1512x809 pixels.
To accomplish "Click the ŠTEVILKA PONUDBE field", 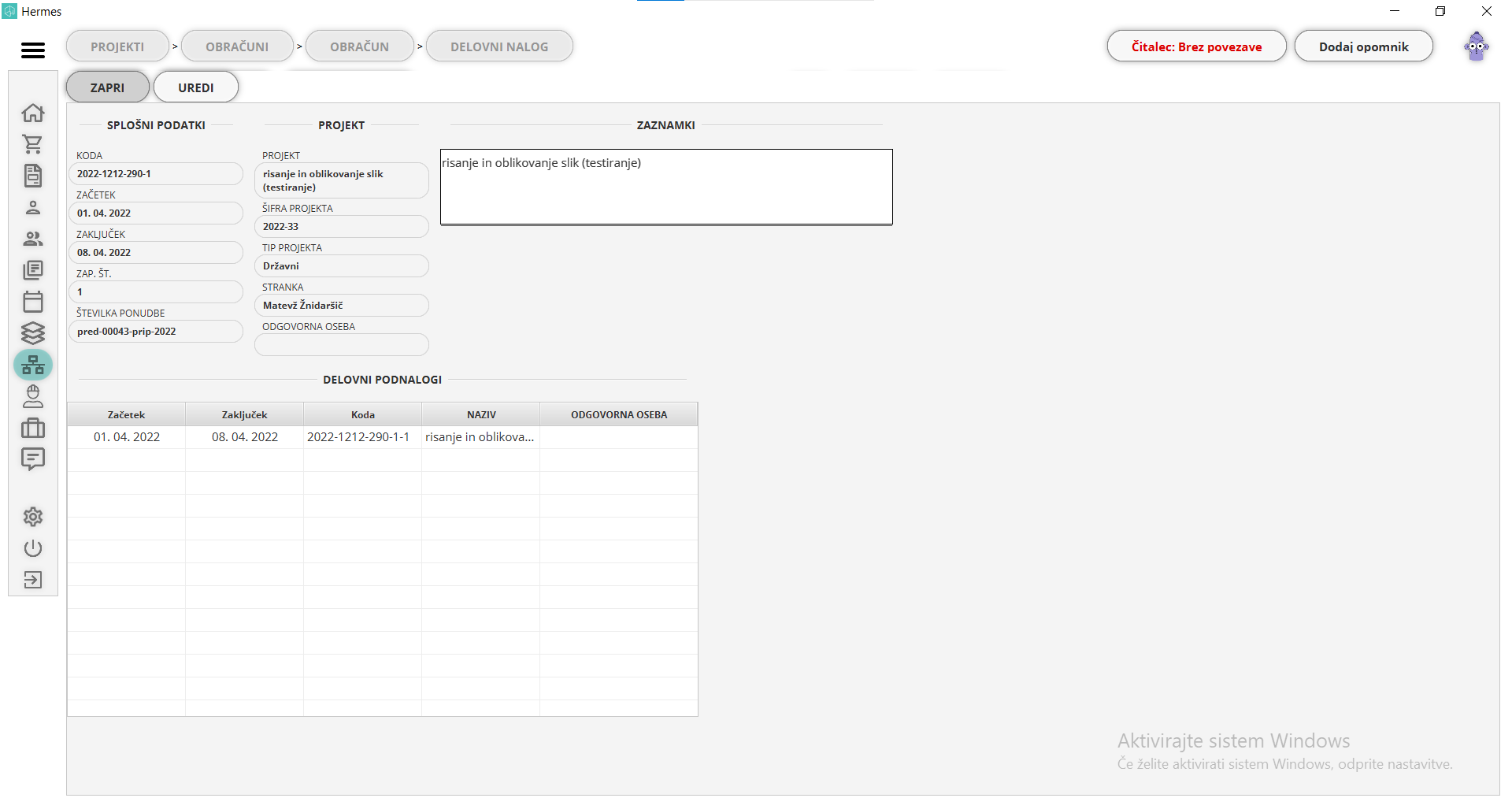I will pyautogui.click(x=156, y=332).
